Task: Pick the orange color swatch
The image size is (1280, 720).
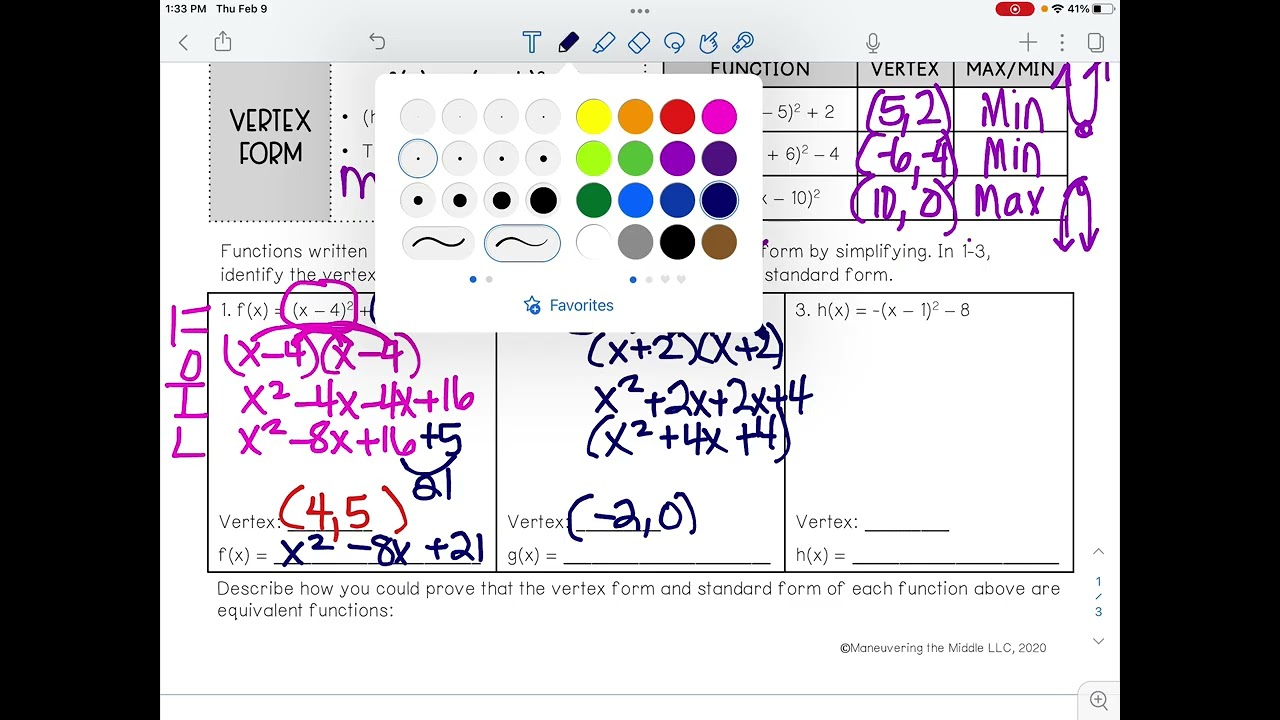Action: pyautogui.click(x=636, y=116)
